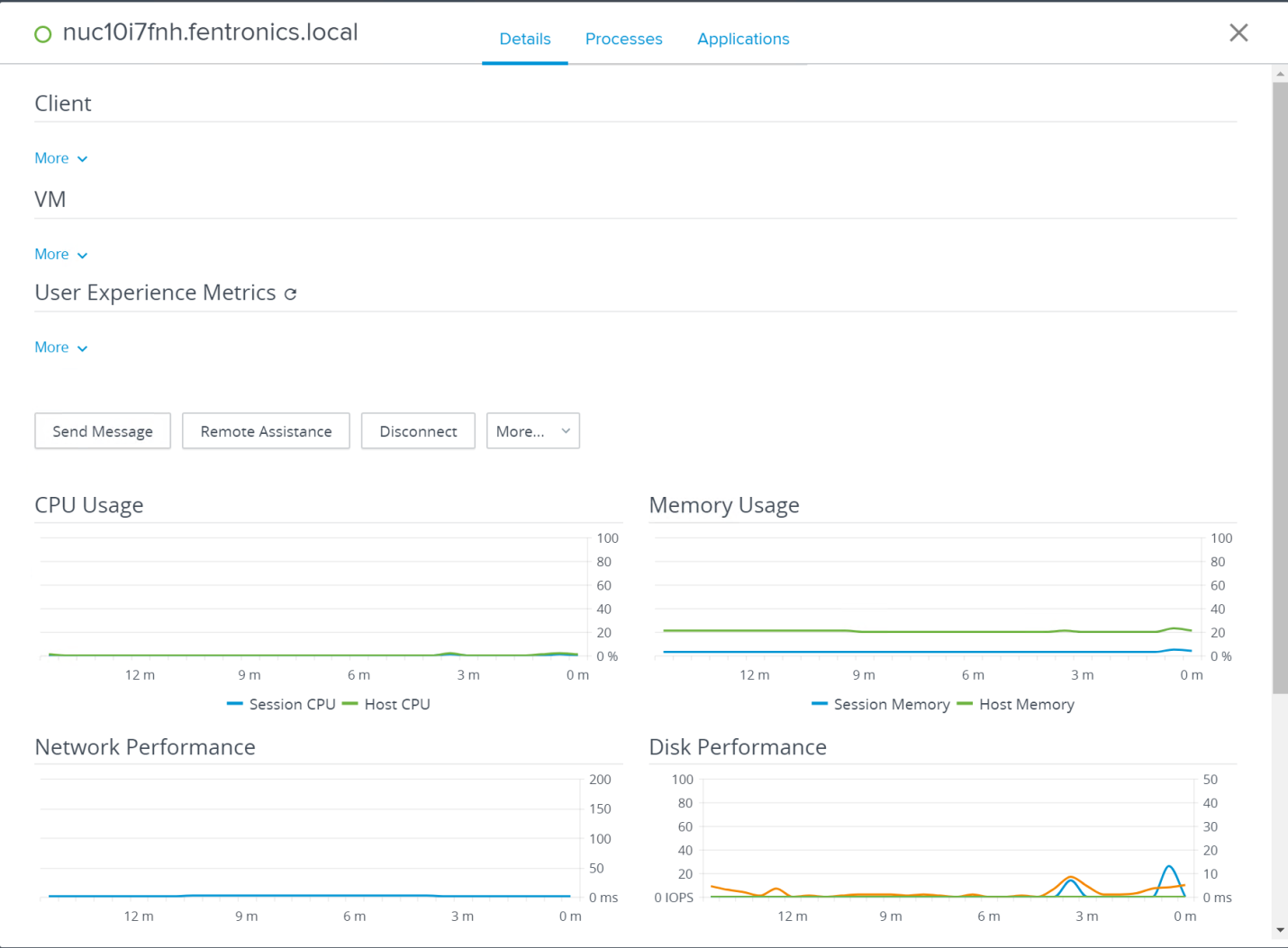Click the CPU Usage heading

[89, 505]
